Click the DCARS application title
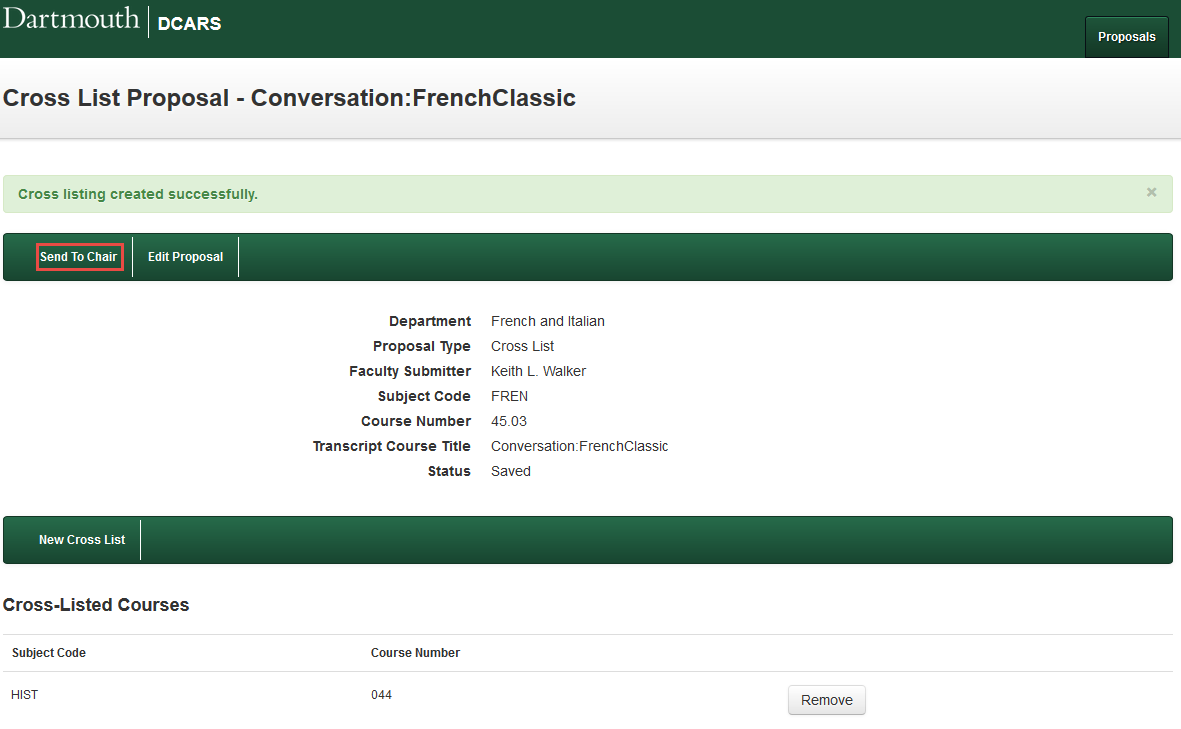The image size is (1181, 729). pos(189,23)
